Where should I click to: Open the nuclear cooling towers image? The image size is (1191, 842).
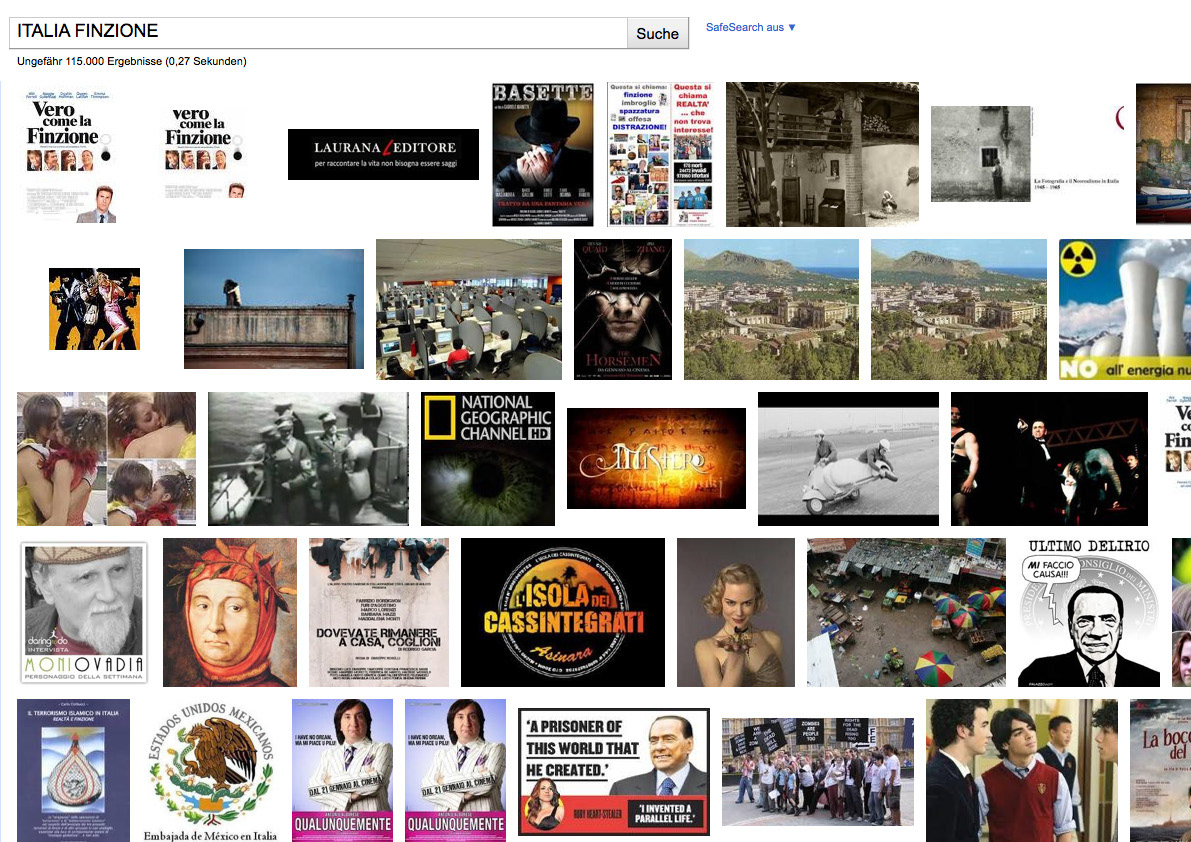(1125, 310)
